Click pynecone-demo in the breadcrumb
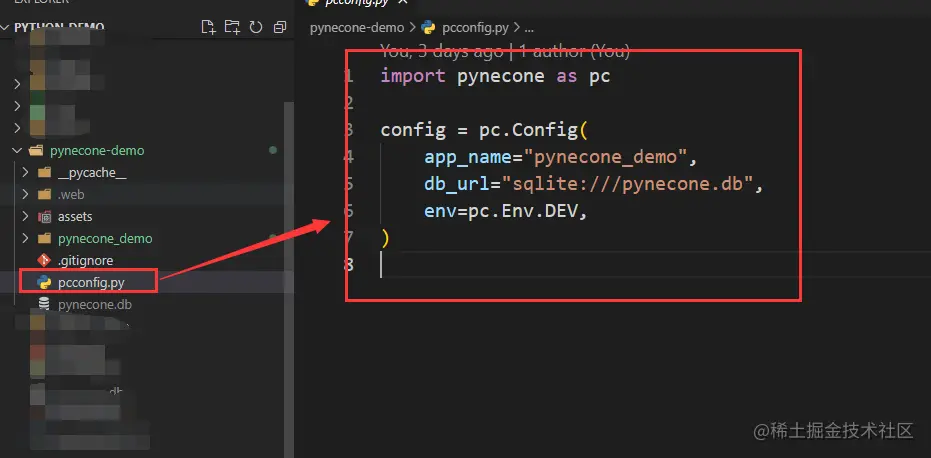The image size is (931, 458). 357,27
